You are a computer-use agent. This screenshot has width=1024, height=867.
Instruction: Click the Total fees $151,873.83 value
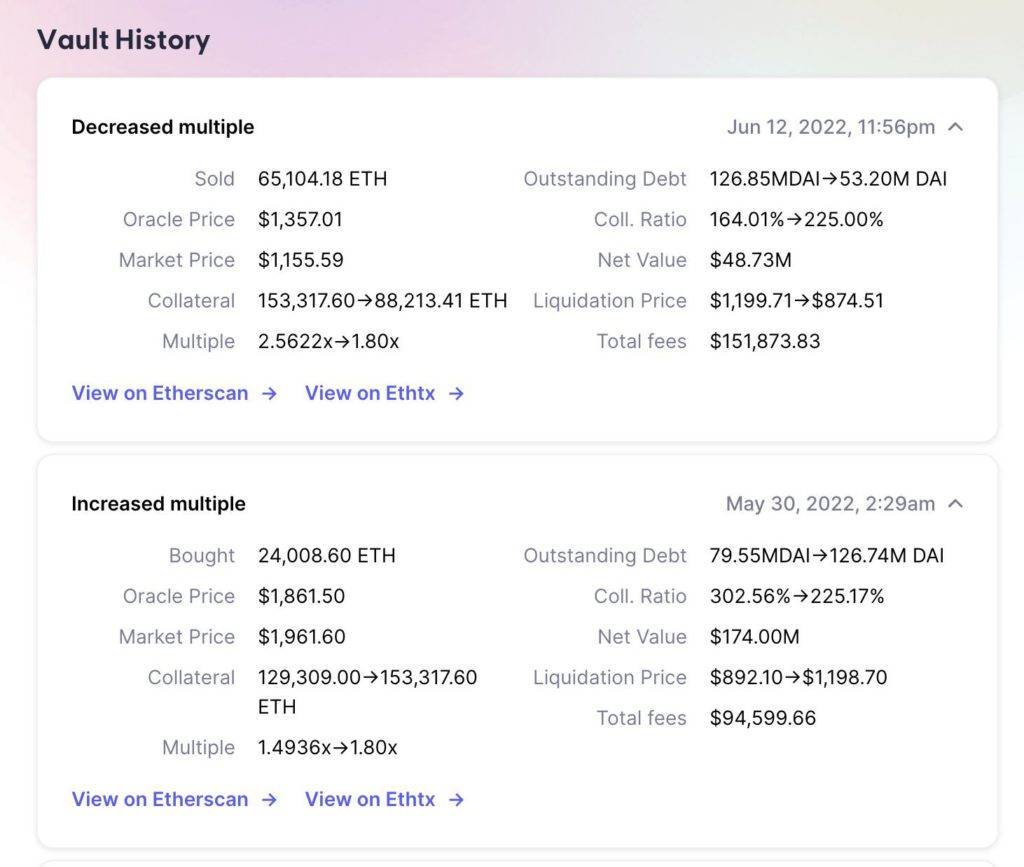tap(765, 341)
